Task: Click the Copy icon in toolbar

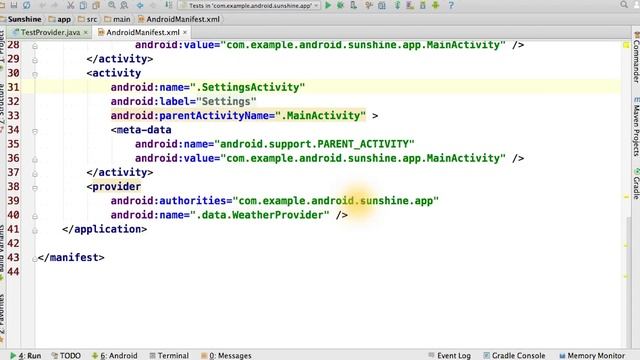Action: [83, 5]
